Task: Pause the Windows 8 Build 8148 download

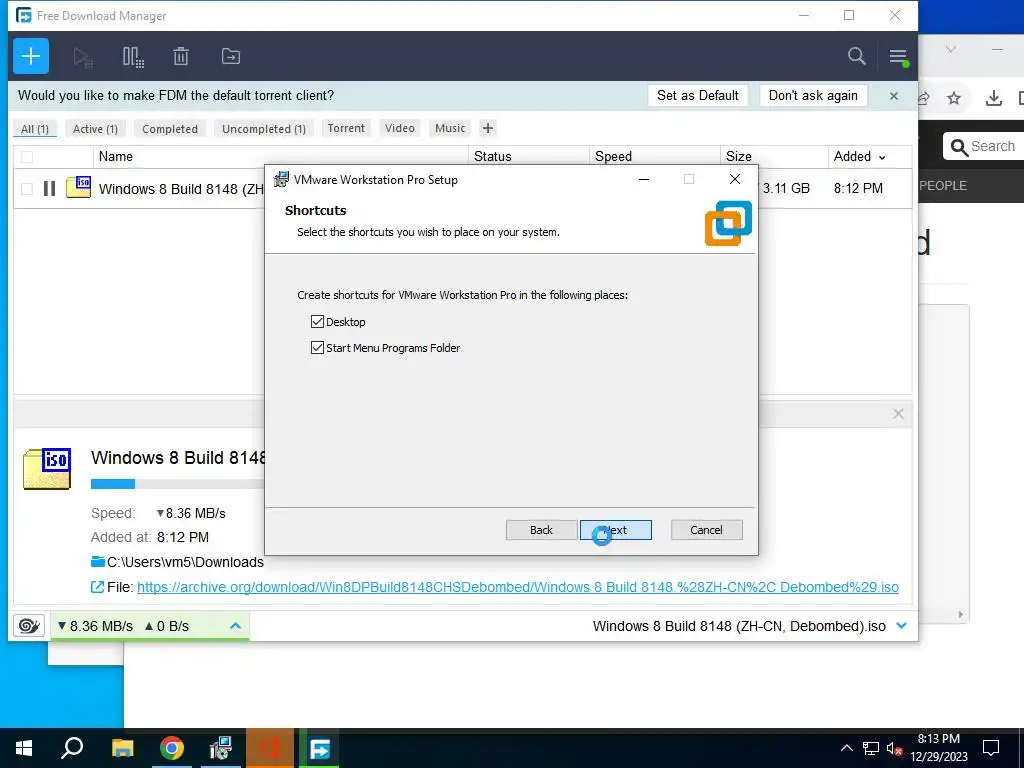Action: 50,189
